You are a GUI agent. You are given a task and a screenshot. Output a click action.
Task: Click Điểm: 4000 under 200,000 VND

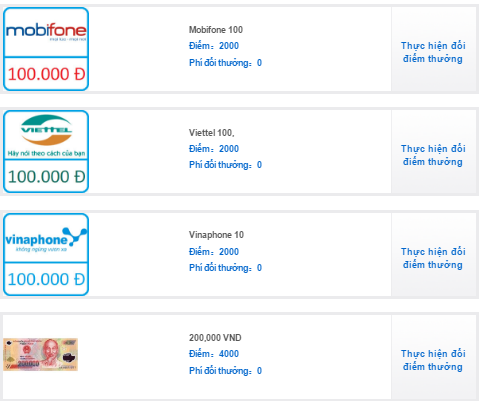[x=214, y=354]
